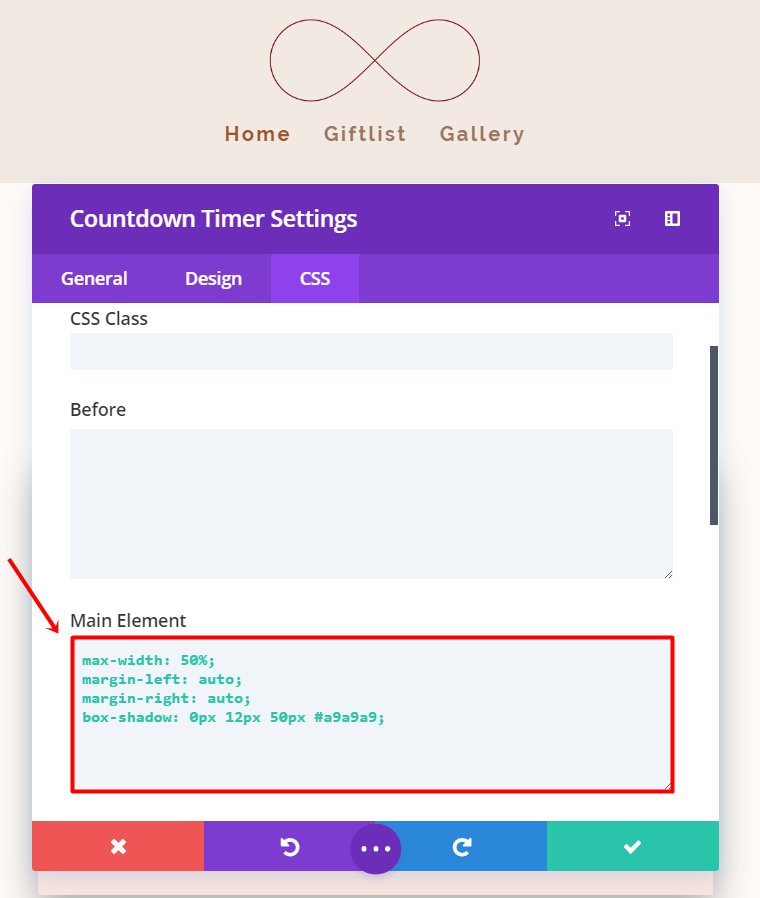The width and height of the screenshot is (760, 898).
Task: Discard changes with the red X button
Action: tap(118, 847)
